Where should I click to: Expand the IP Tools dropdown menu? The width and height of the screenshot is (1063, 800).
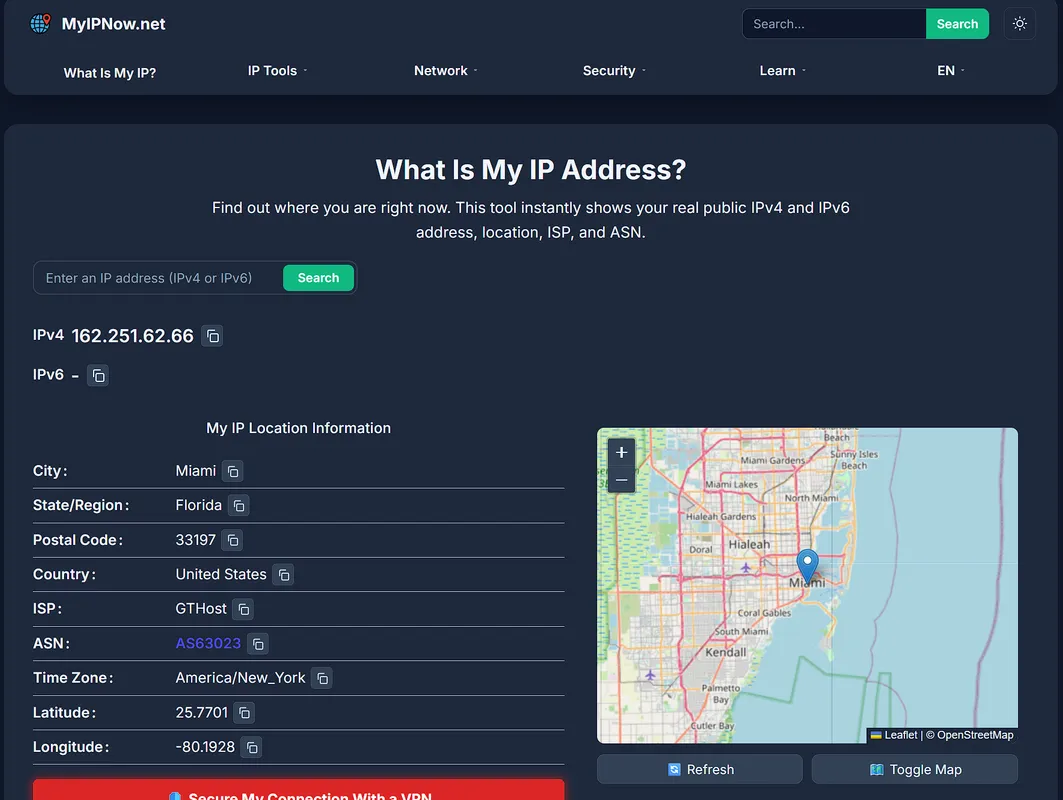pyautogui.click(x=277, y=71)
